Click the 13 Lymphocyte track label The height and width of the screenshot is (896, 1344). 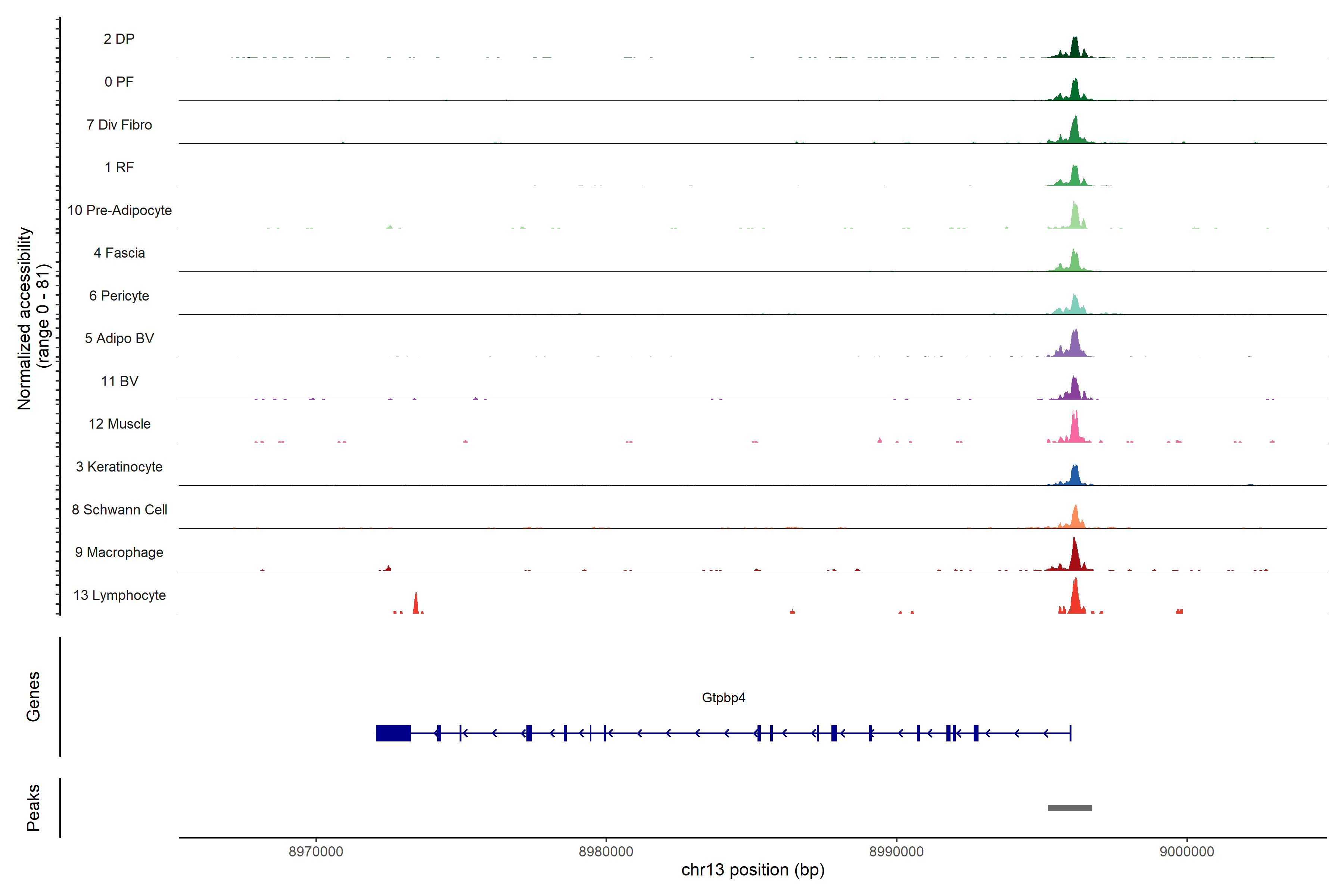(119, 595)
